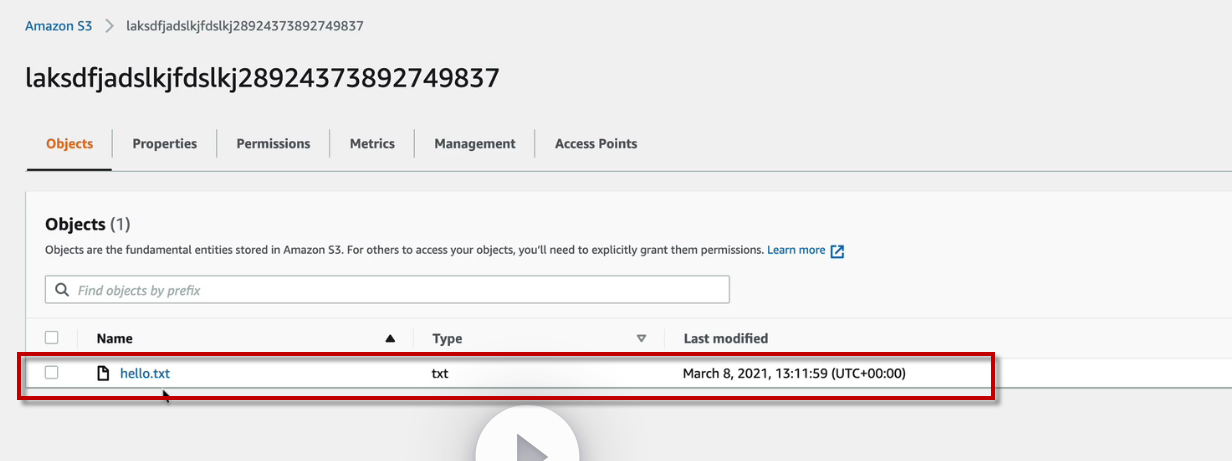Open the Permissions tab

pyautogui.click(x=273, y=144)
